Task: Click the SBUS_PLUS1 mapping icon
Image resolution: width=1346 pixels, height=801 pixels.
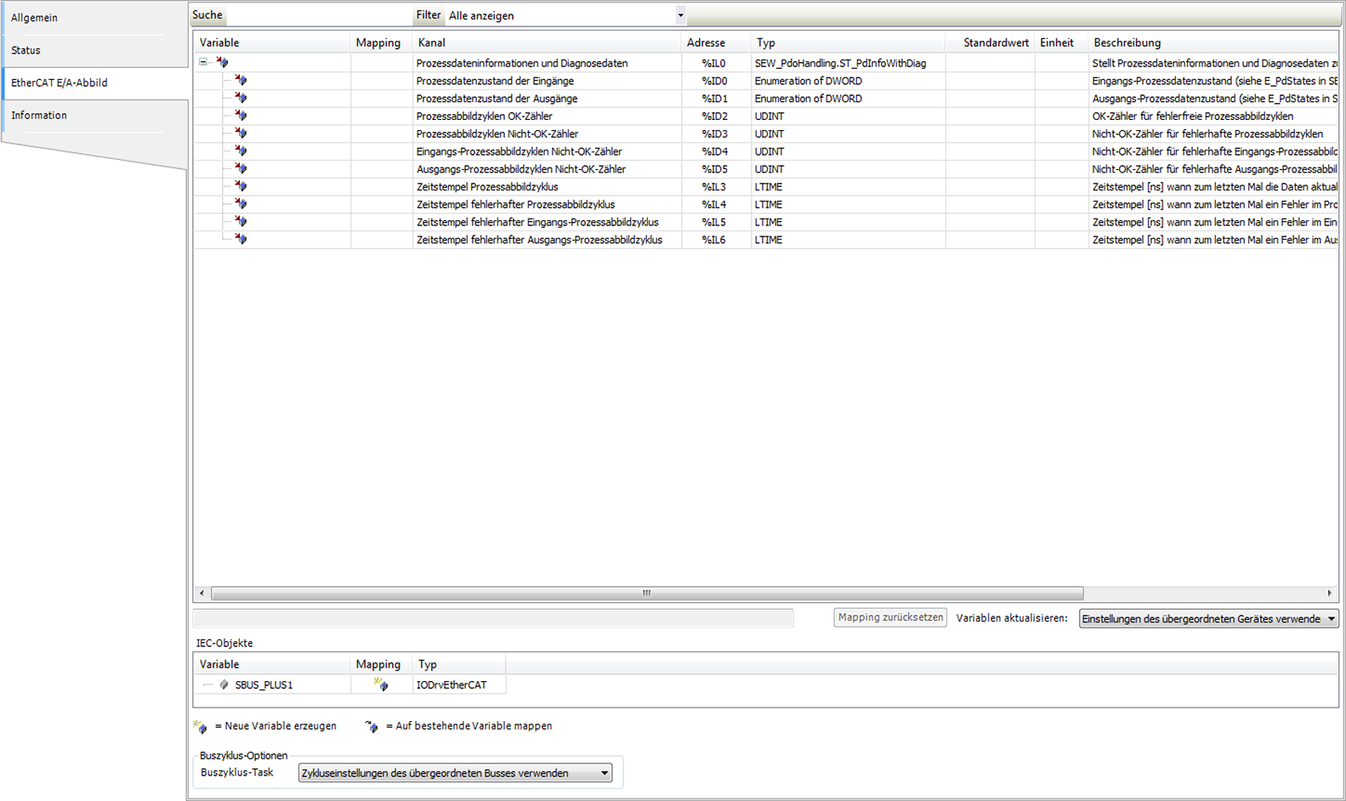Action: coord(380,685)
